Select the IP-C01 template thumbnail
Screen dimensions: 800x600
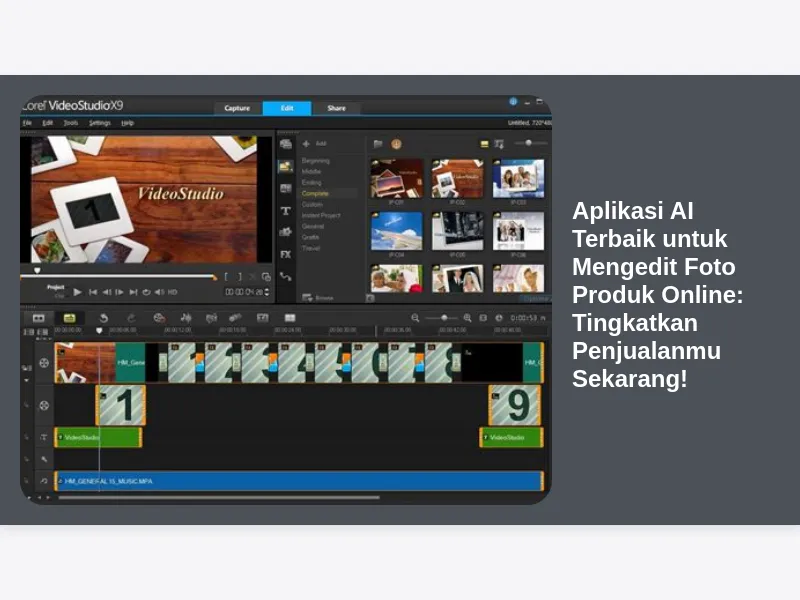pos(396,178)
